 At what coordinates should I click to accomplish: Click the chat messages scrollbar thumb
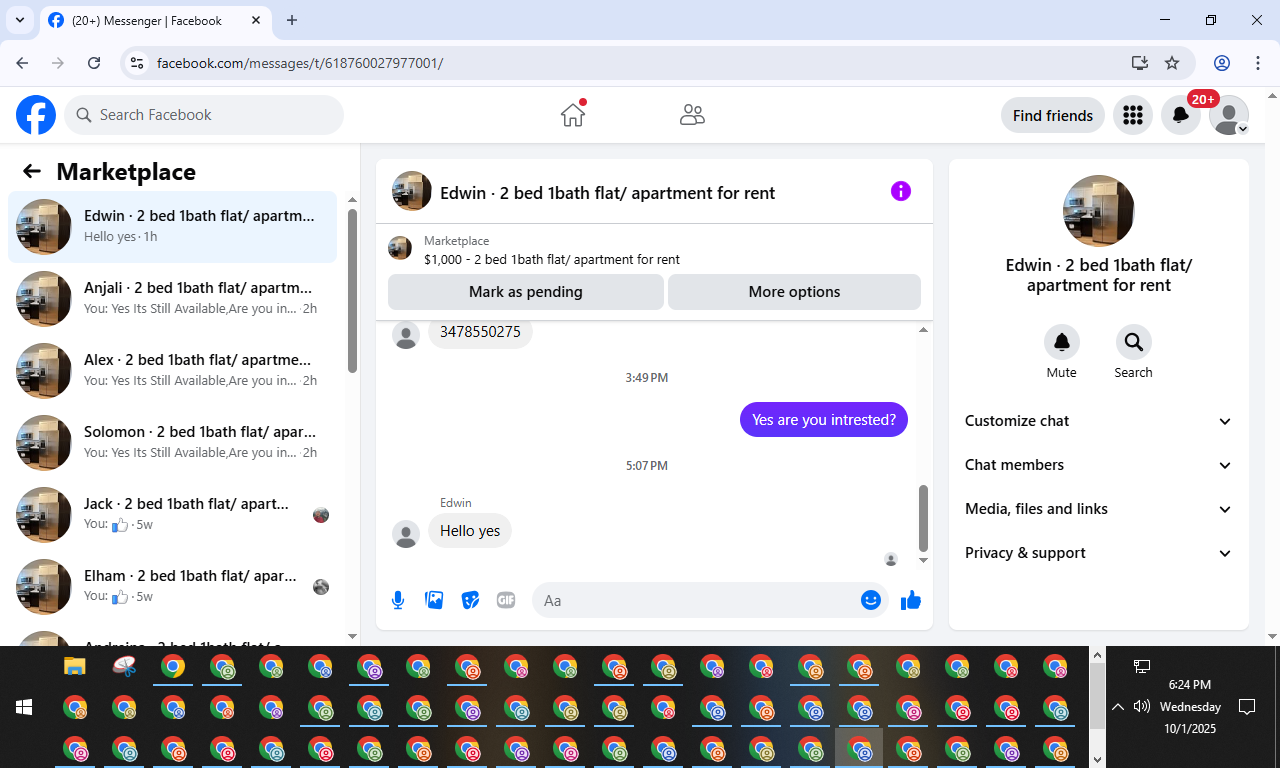tap(923, 518)
